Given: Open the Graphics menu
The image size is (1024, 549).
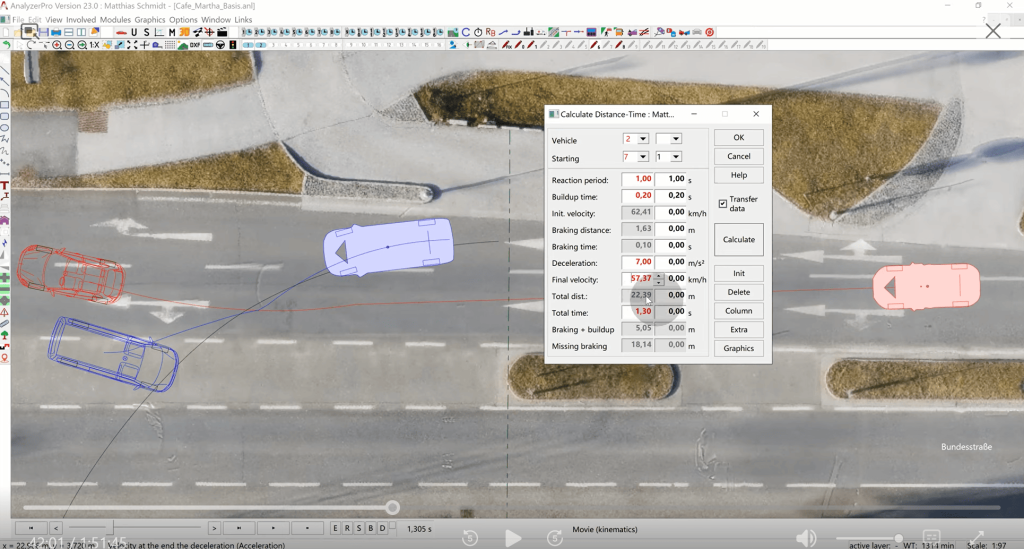Looking at the screenshot, I should [150, 20].
